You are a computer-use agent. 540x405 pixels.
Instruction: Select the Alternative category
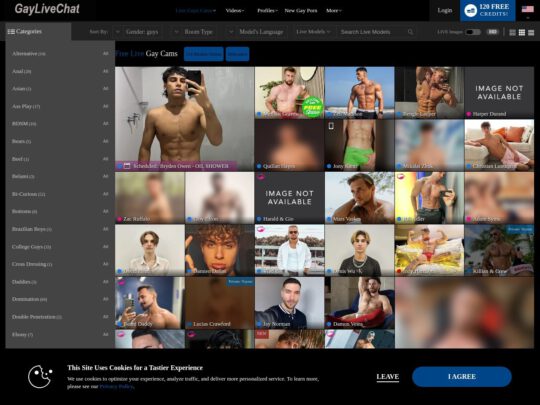pyautogui.click(x=29, y=54)
